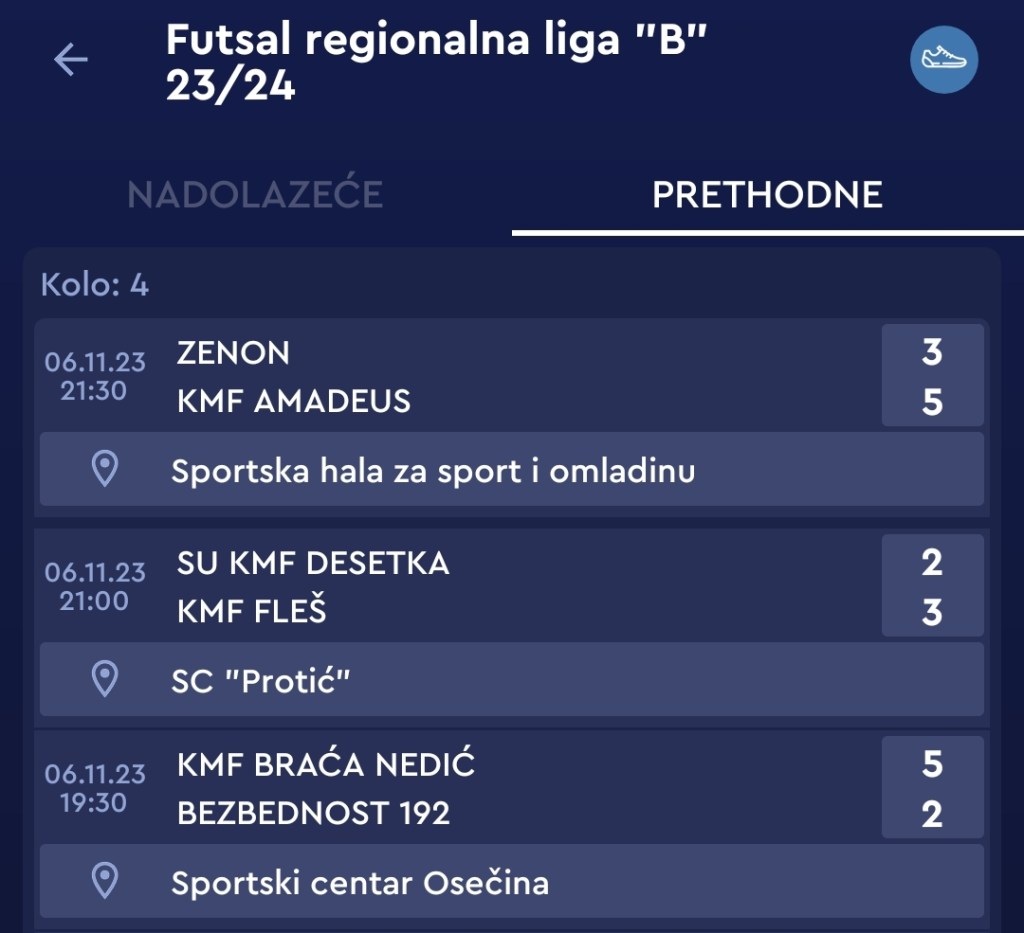The height and width of the screenshot is (933, 1024).
Task: Tap KMF BRAĆA NEDIĆ's score of 5
Action: pyautogui.click(x=932, y=765)
